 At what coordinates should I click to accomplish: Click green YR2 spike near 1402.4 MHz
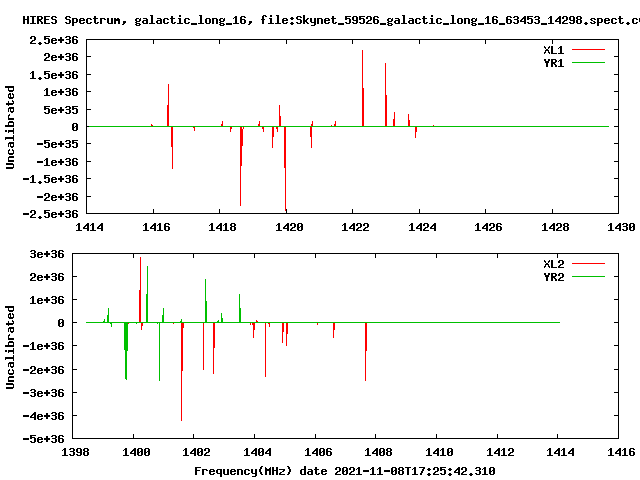click(206, 301)
